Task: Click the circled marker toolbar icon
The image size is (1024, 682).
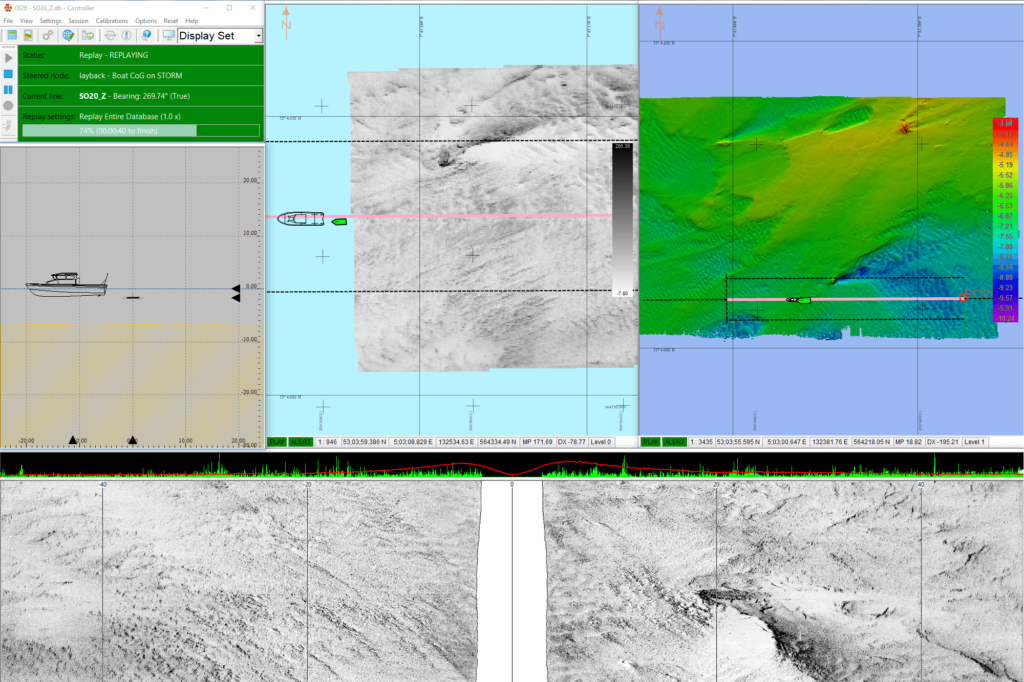Action: tap(126, 35)
